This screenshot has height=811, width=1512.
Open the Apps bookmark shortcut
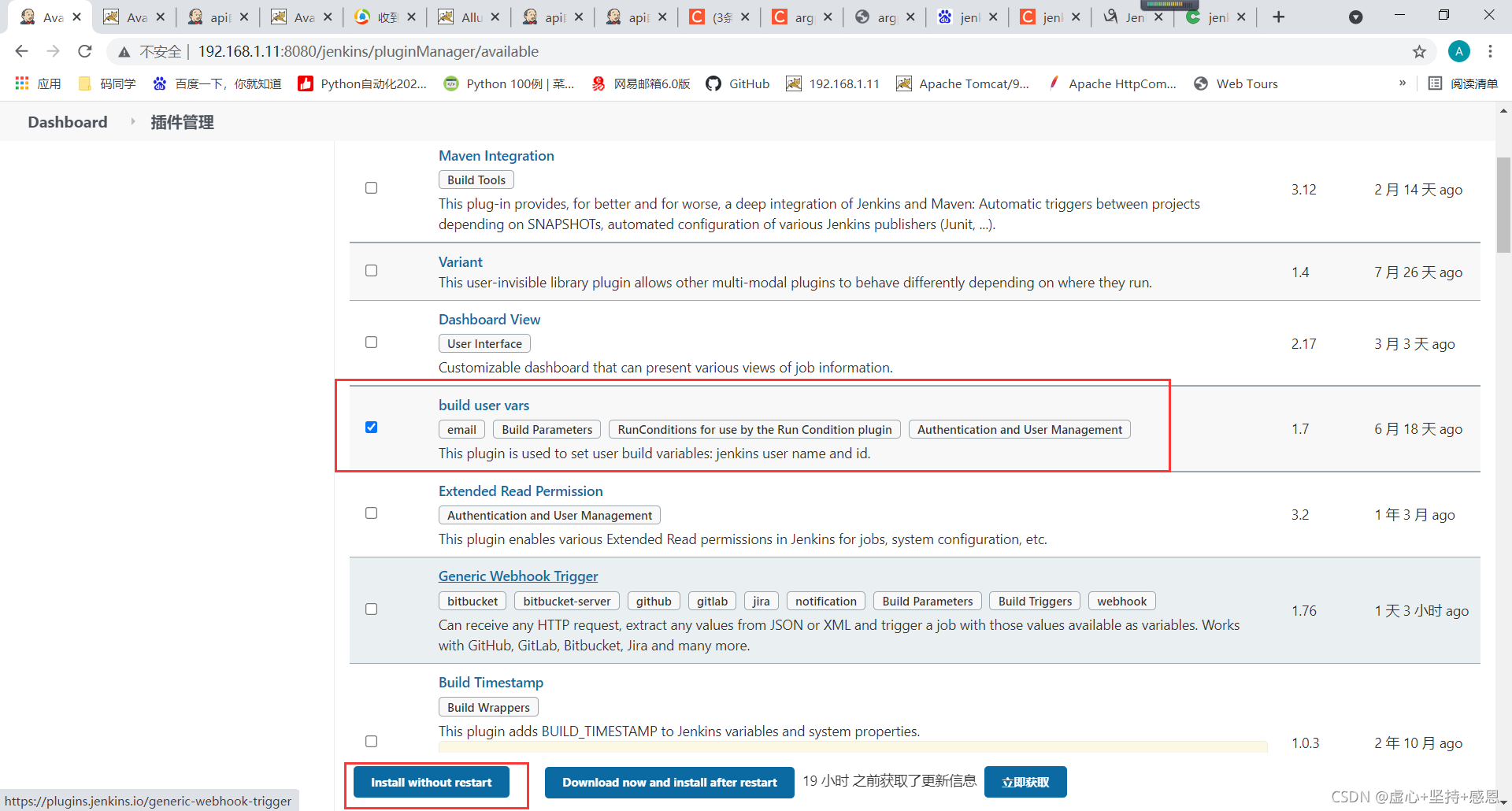point(38,83)
